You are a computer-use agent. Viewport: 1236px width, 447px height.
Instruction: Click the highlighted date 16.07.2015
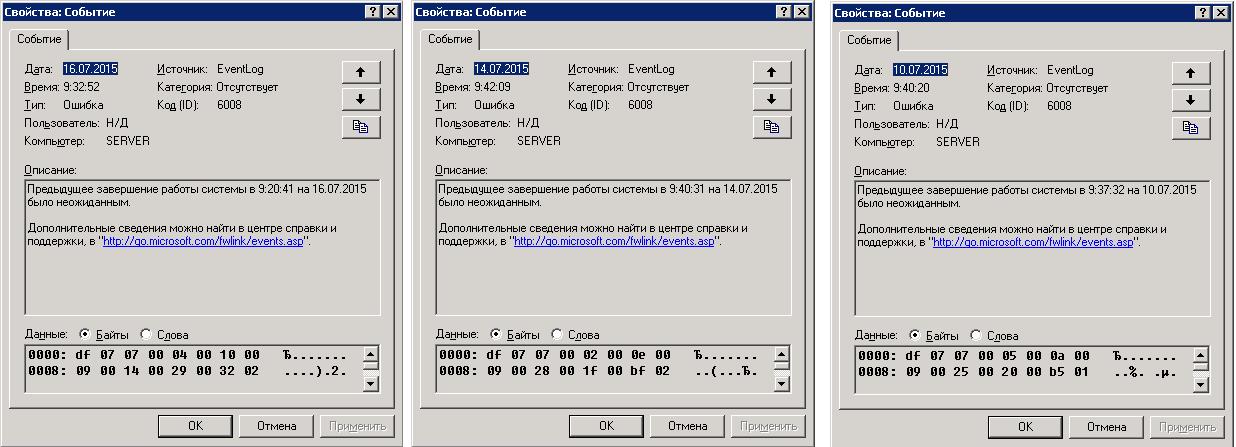[x=90, y=69]
